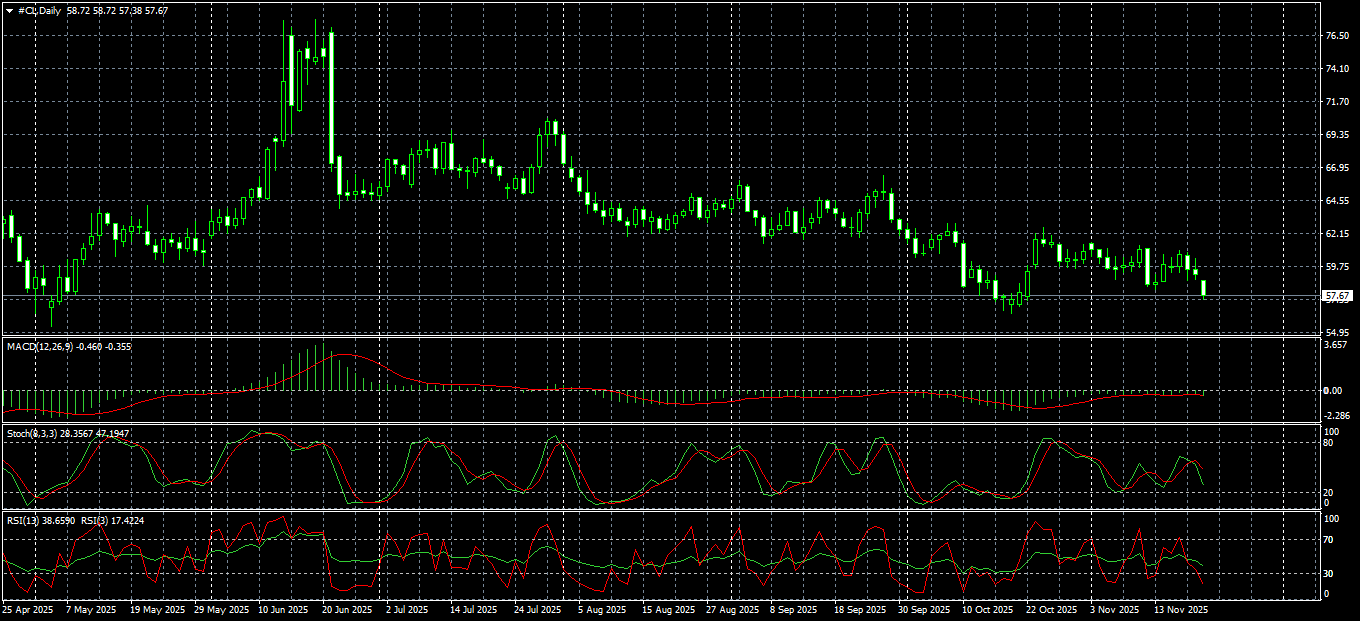Image resolution: width=1360 pixels, height=621 pixels.
Task: Click the 22 Oct 2025 date label
Action: tap(1049, 609)
